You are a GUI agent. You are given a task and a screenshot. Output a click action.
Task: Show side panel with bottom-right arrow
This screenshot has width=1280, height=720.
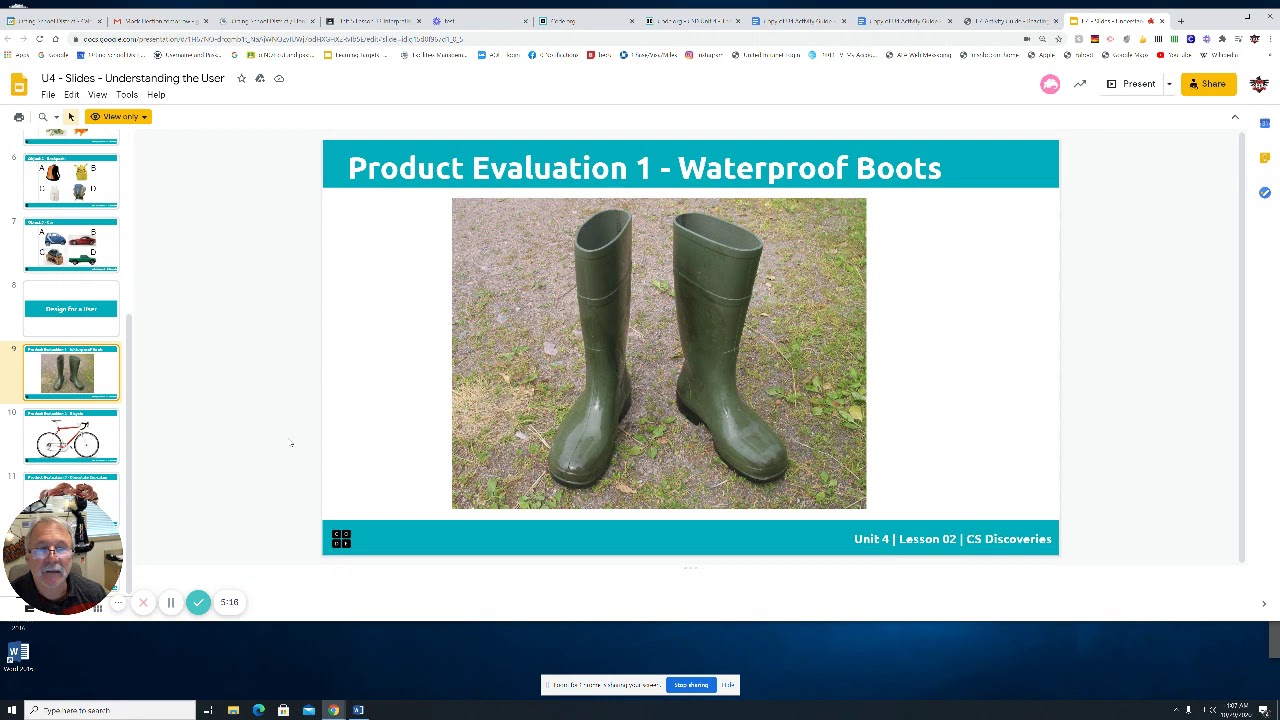tap(1264, 604)
